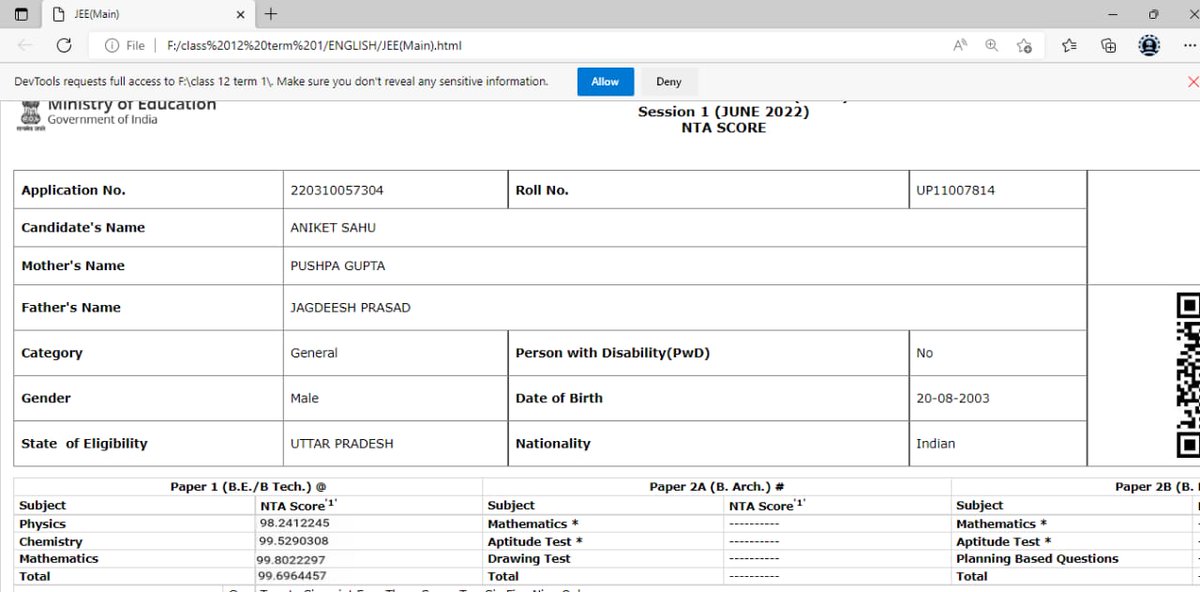Select roll number UP11007814

955,190
